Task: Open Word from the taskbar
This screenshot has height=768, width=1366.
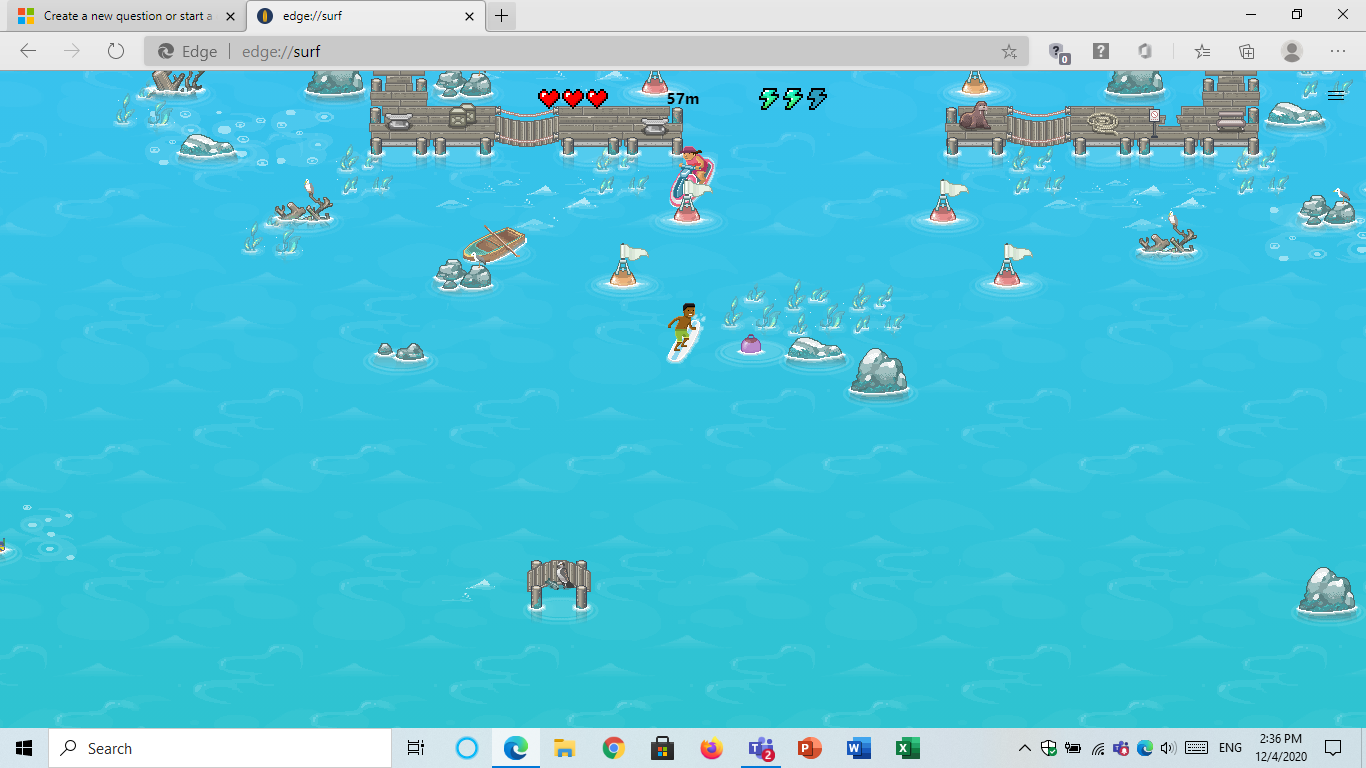Action: [858, 748]
